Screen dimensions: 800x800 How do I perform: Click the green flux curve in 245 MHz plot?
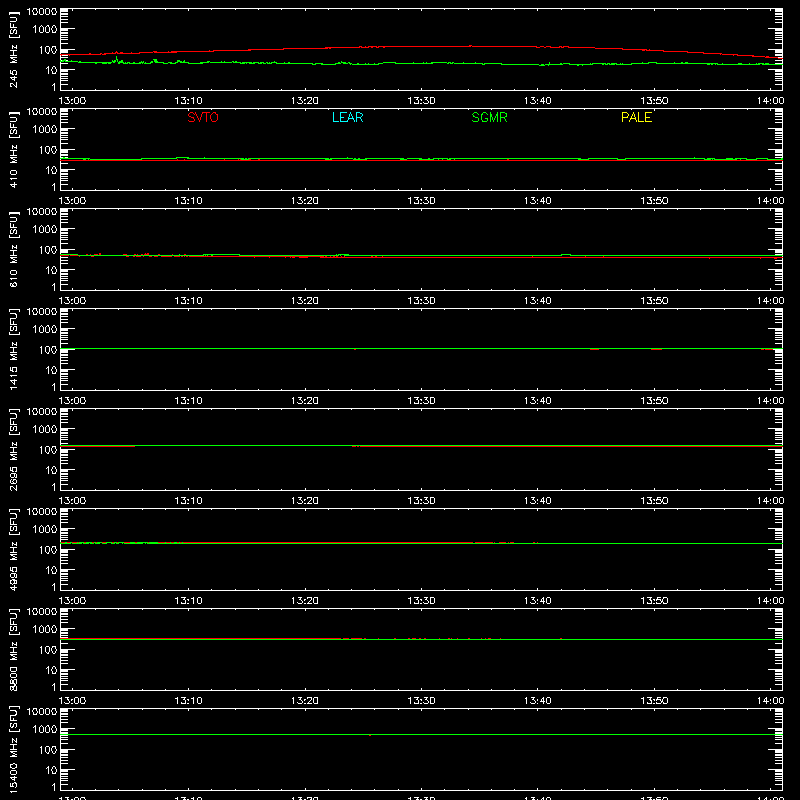421,63
